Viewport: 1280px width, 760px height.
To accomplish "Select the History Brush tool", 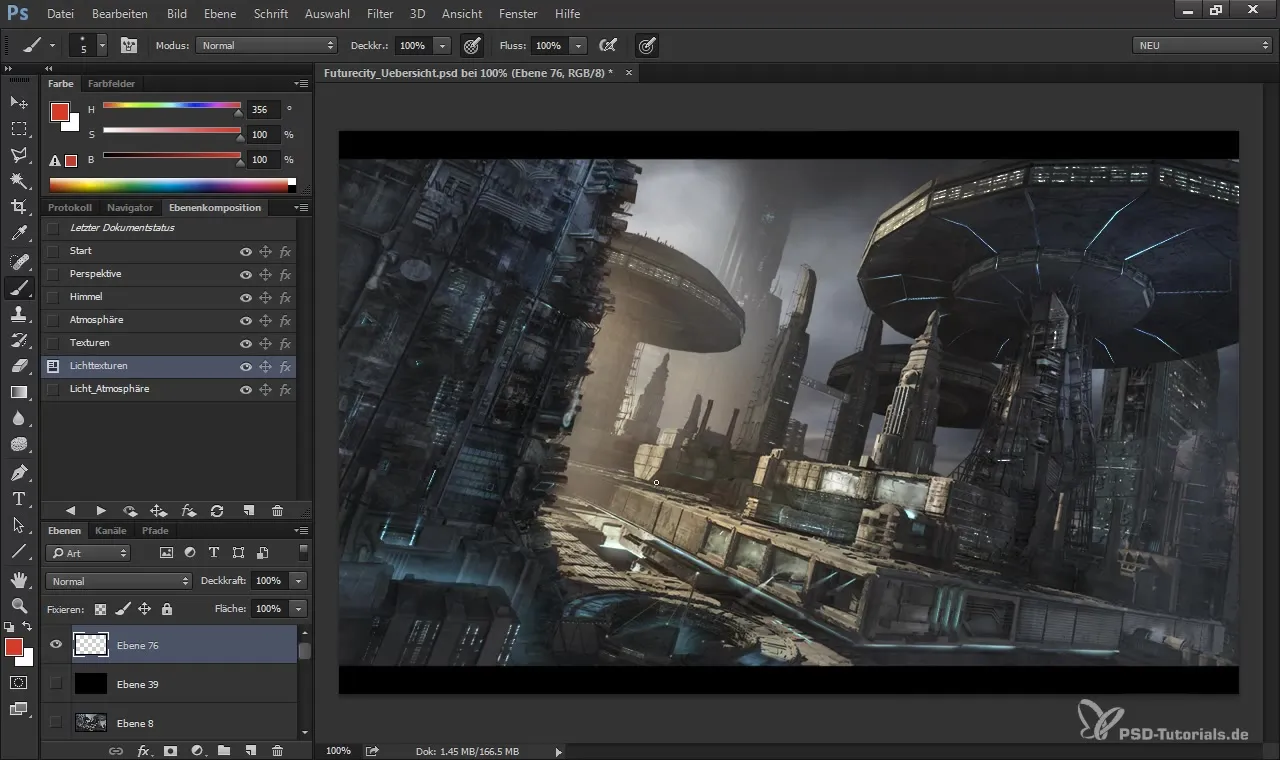I will [19, 340].
